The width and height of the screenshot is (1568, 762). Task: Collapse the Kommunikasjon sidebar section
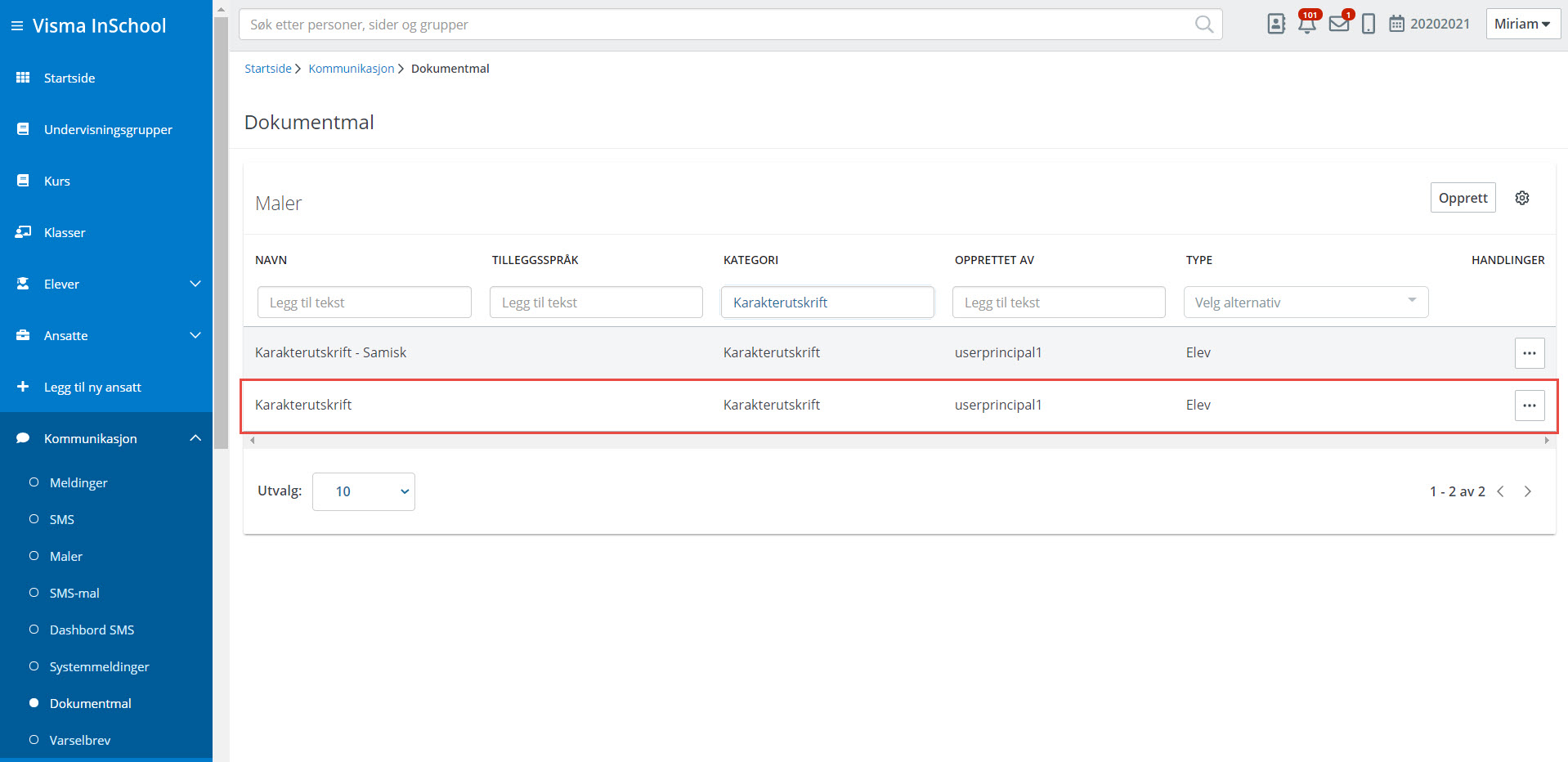[x=195, y=438]
